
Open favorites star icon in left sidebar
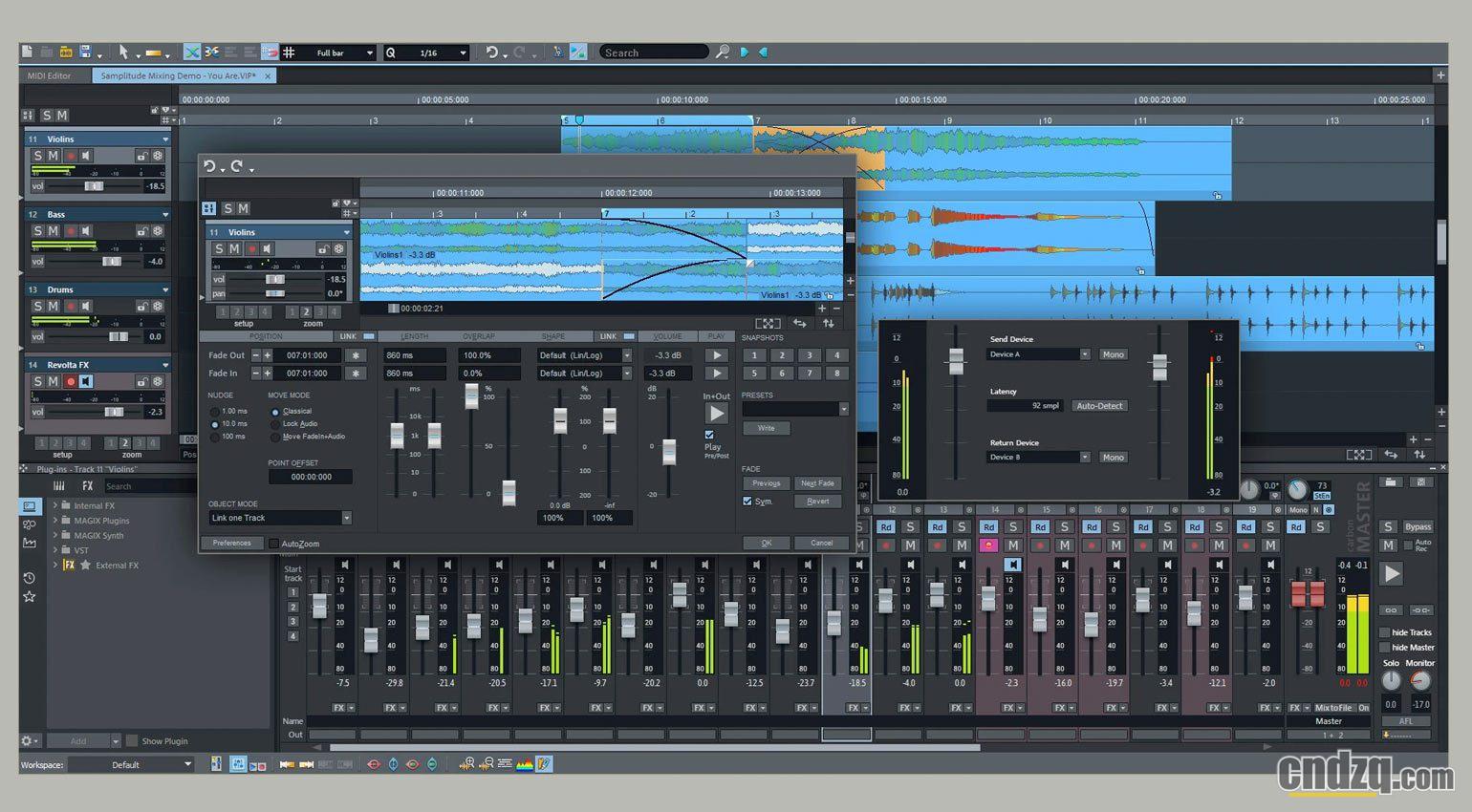pos(29,596)
